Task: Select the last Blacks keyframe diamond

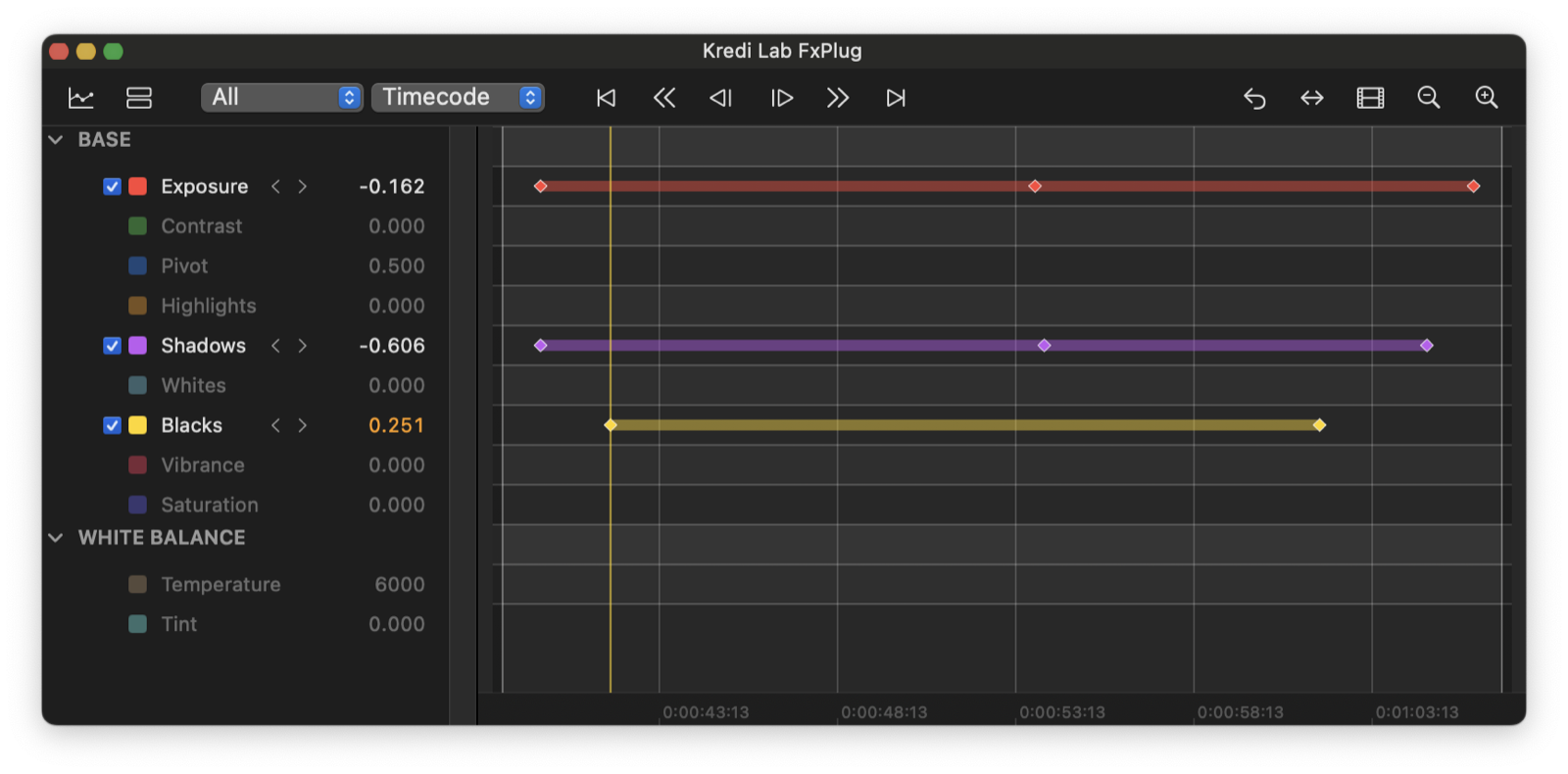Action: click(x=1320, y=425)
